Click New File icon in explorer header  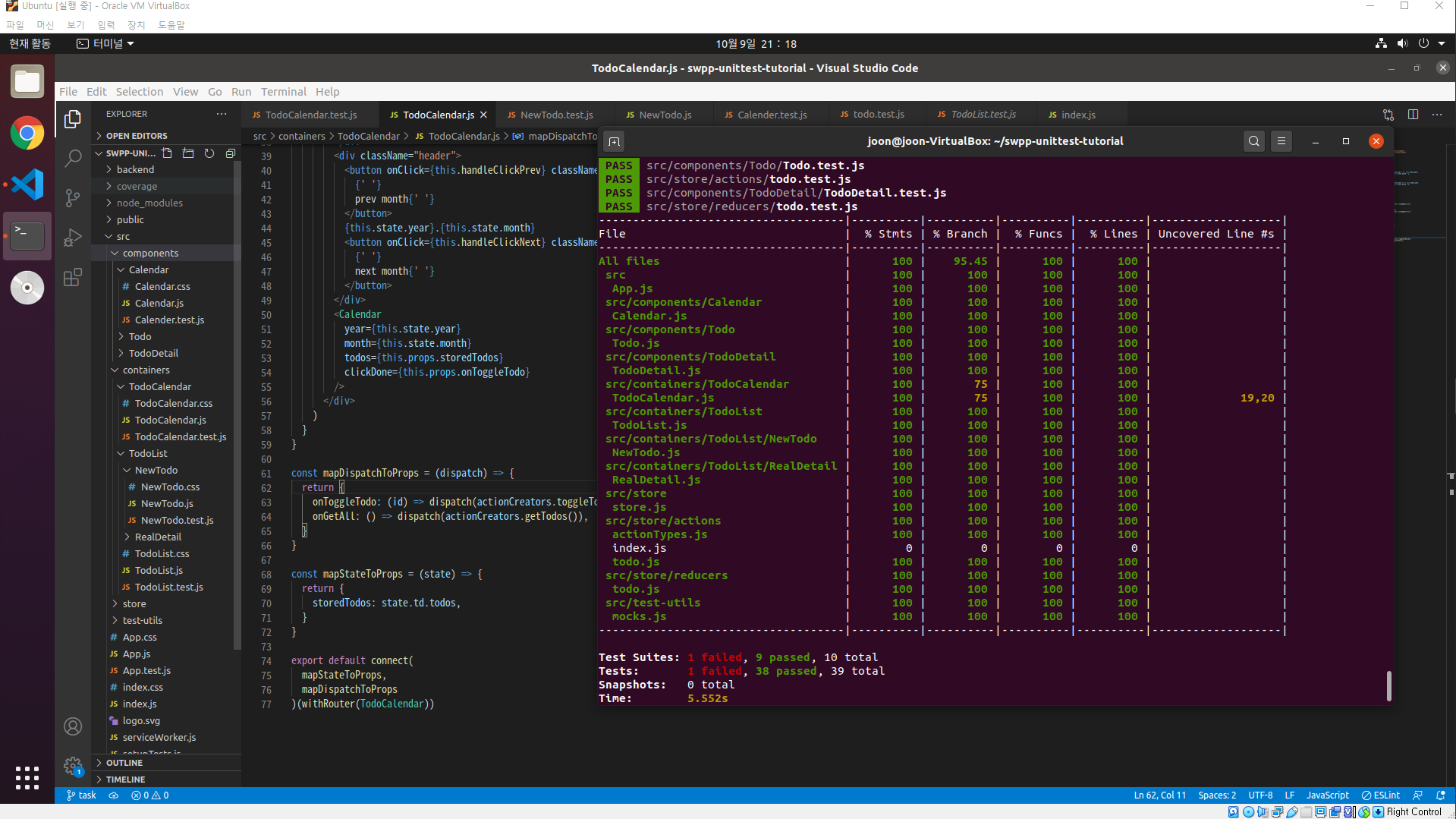coord(167,153)
